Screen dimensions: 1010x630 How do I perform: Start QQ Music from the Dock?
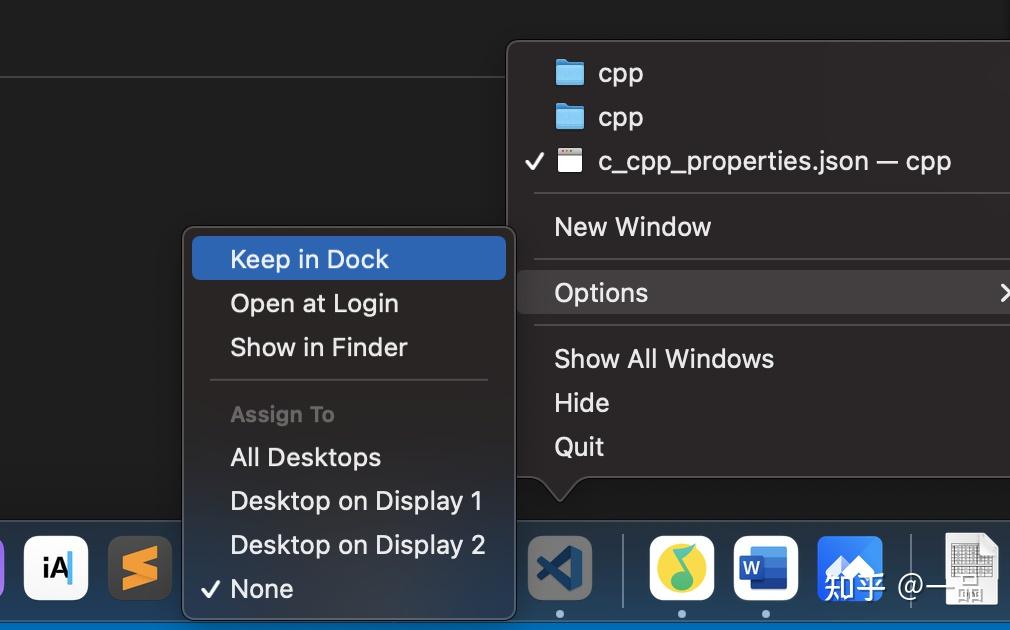tap(681, 568)
